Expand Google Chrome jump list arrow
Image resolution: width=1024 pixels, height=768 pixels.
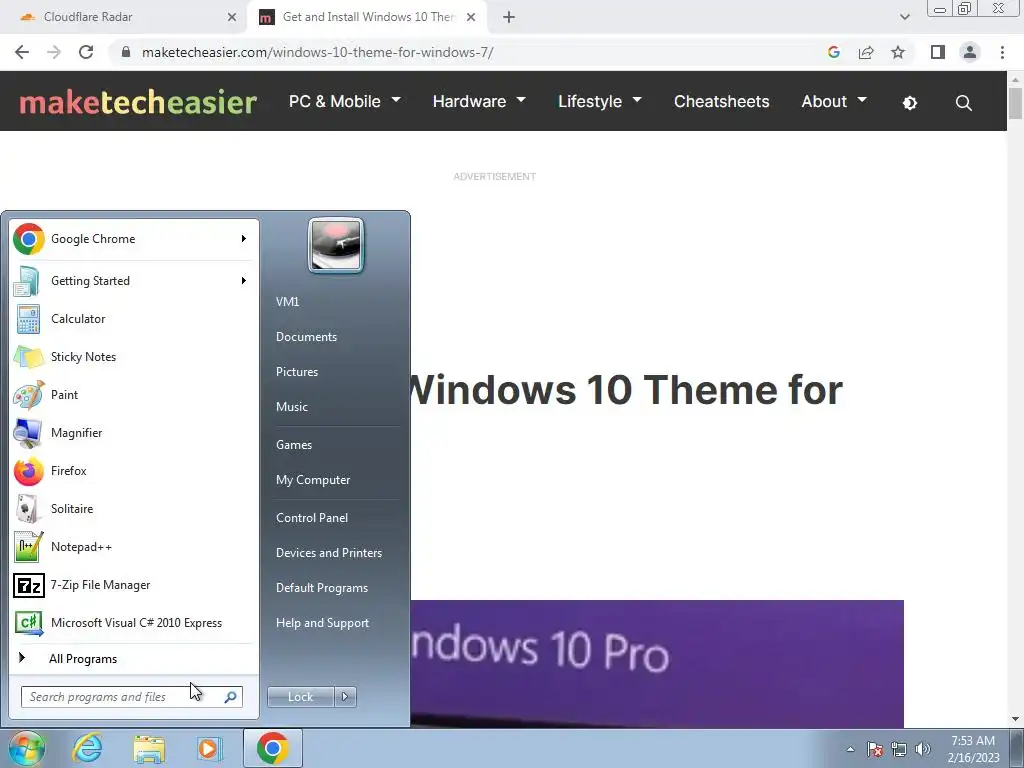click(244, 239)
